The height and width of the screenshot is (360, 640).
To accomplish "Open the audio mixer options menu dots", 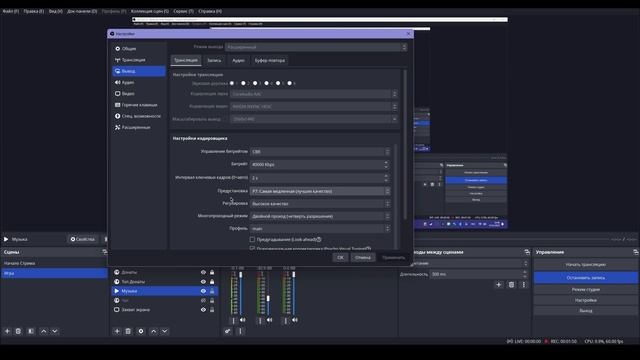I will tap(240, 331).
